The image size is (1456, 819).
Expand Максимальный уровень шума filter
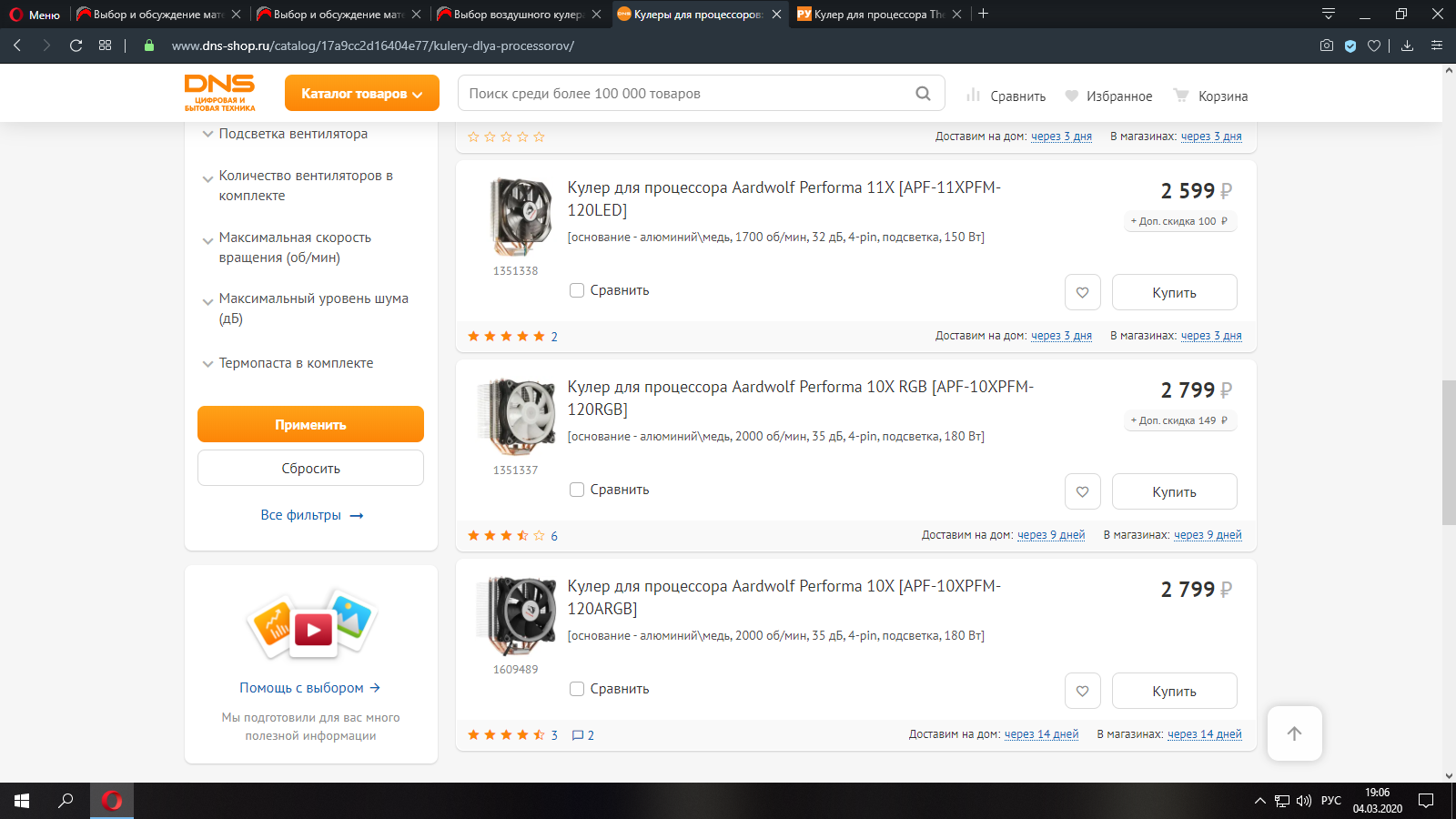(x=305, y=308)
